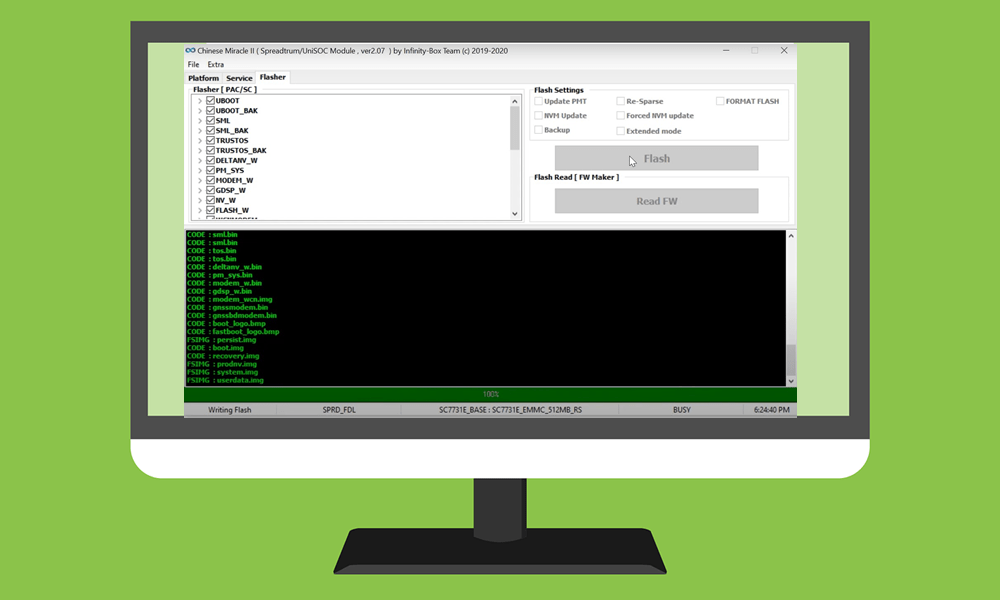Enable the Backup option
The width and height of the screenshot is (1000, 600).
click(538, 130)
